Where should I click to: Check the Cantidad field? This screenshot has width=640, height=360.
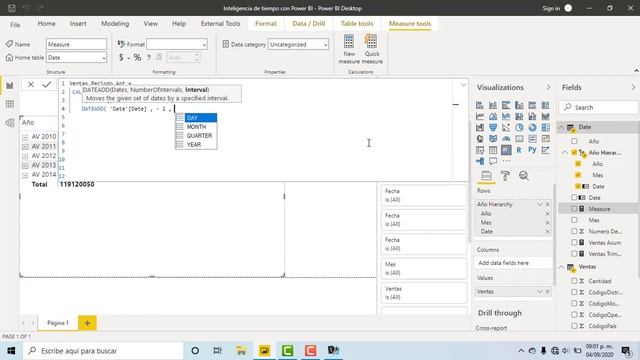coord(574,281)
